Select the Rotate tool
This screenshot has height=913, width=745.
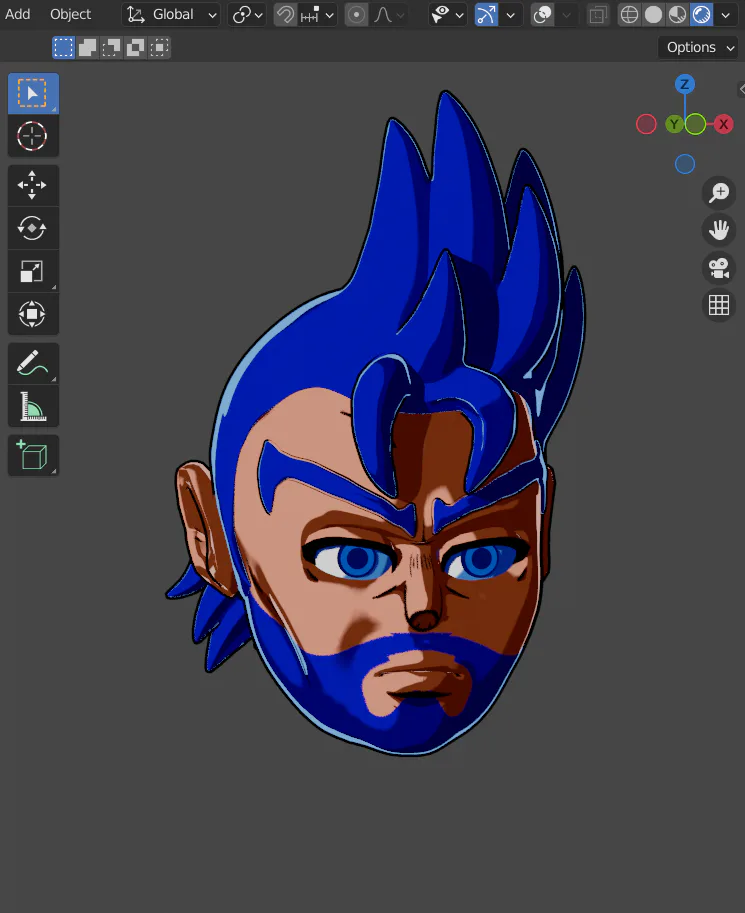coord(33,228)
